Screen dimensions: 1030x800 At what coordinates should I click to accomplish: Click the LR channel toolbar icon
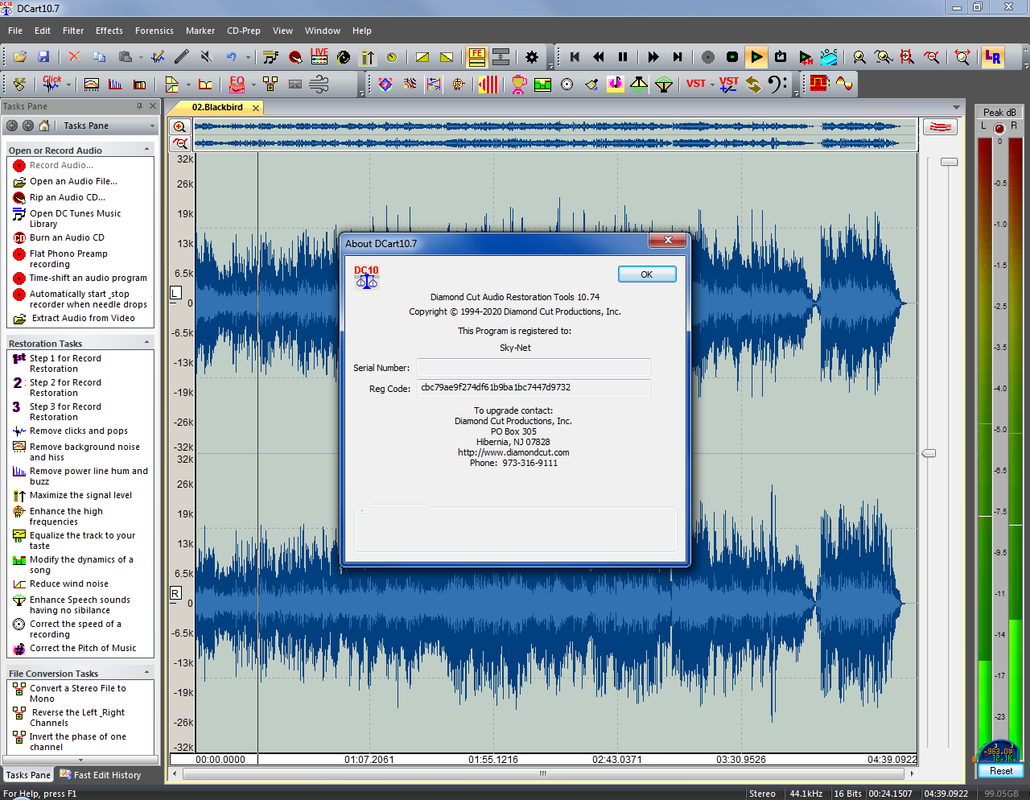[993, 57]
